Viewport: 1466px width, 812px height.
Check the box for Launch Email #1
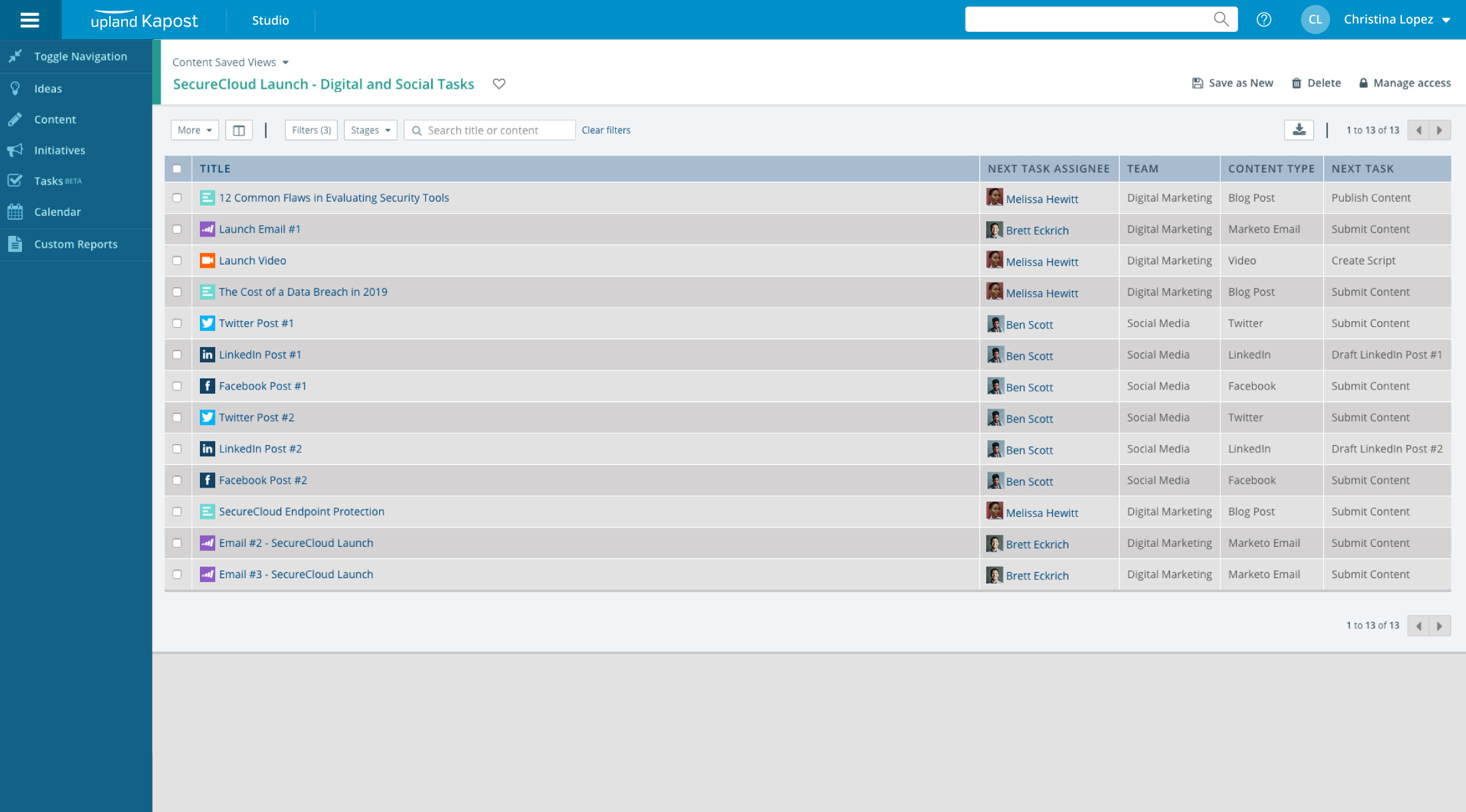(x=177, y=229)
